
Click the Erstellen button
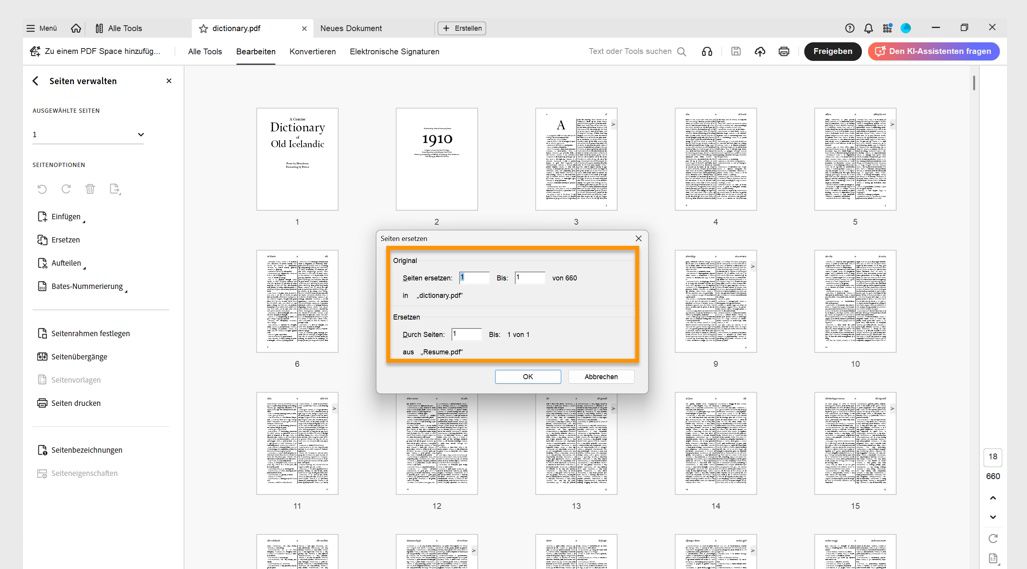point(462,28)
